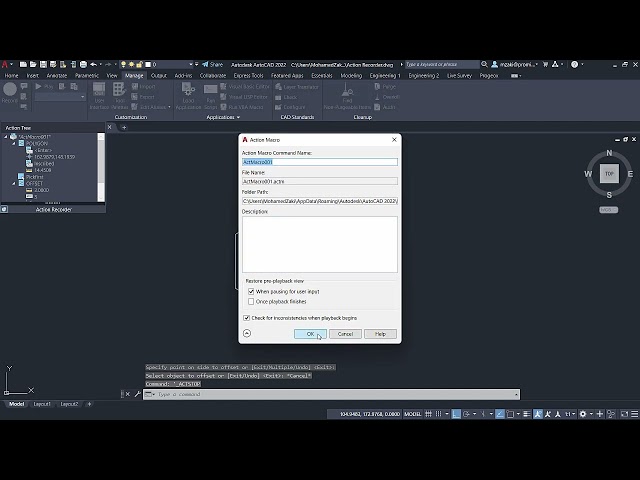
Task: Click the Check button in CAD Standards panel
Action: click(286, 97)
